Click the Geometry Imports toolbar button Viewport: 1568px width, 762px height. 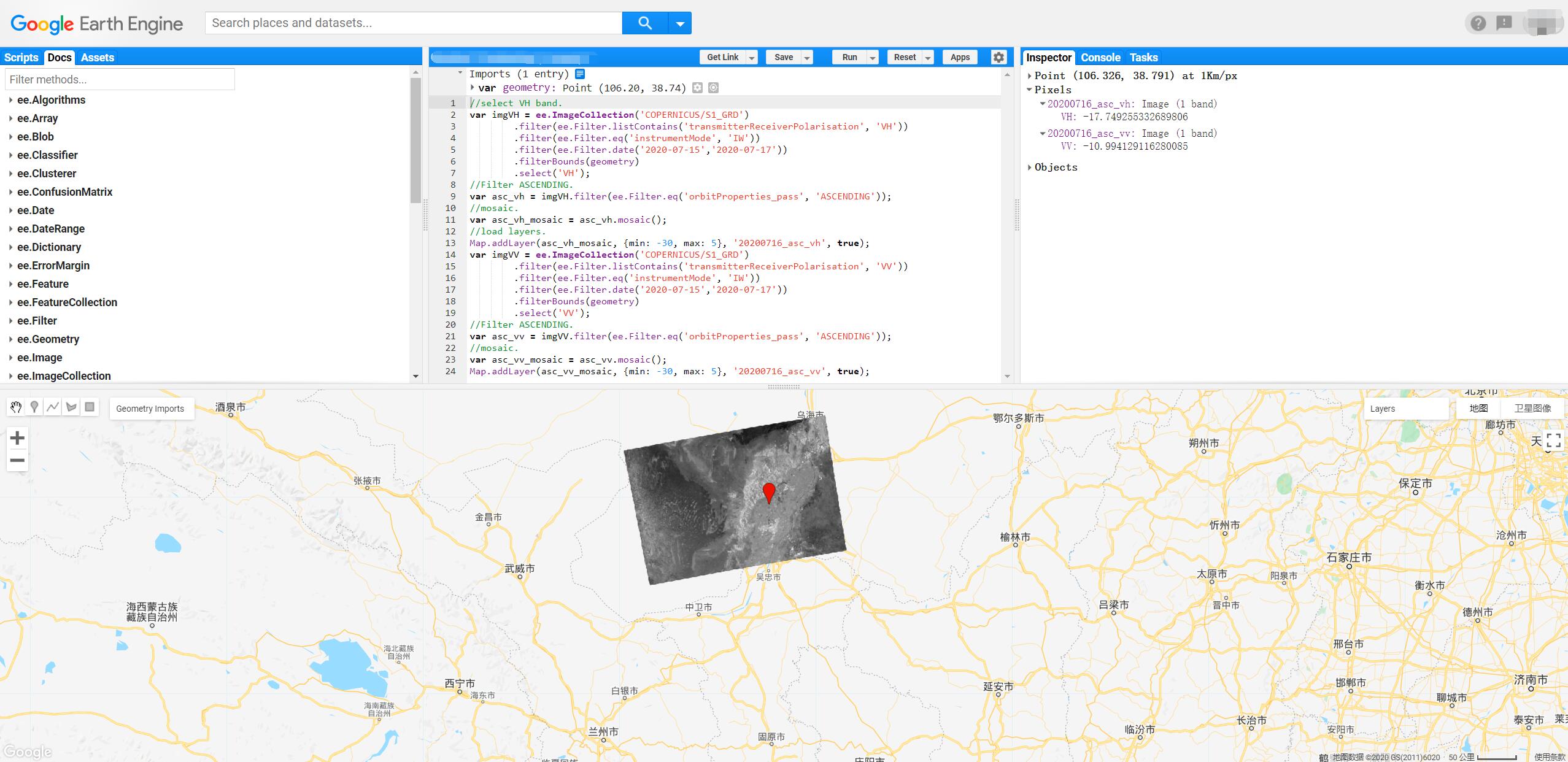149,408
